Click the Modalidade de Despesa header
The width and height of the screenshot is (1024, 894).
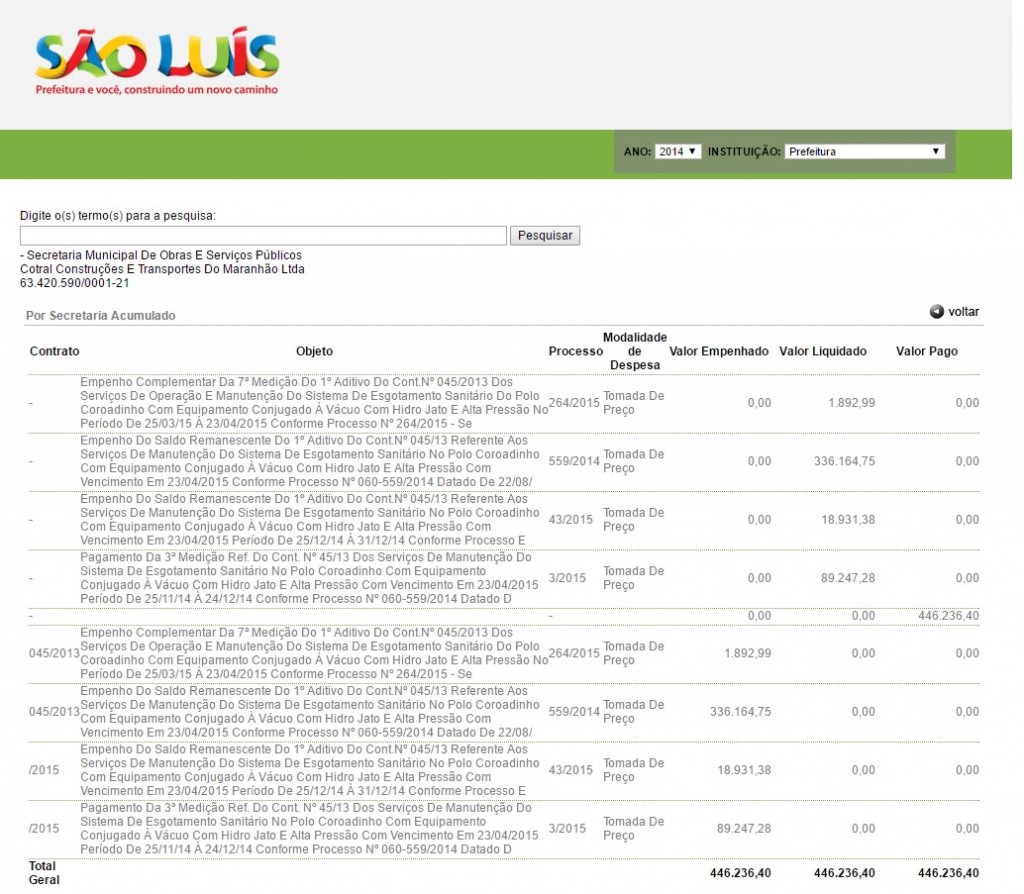click(x=634, y=352)
